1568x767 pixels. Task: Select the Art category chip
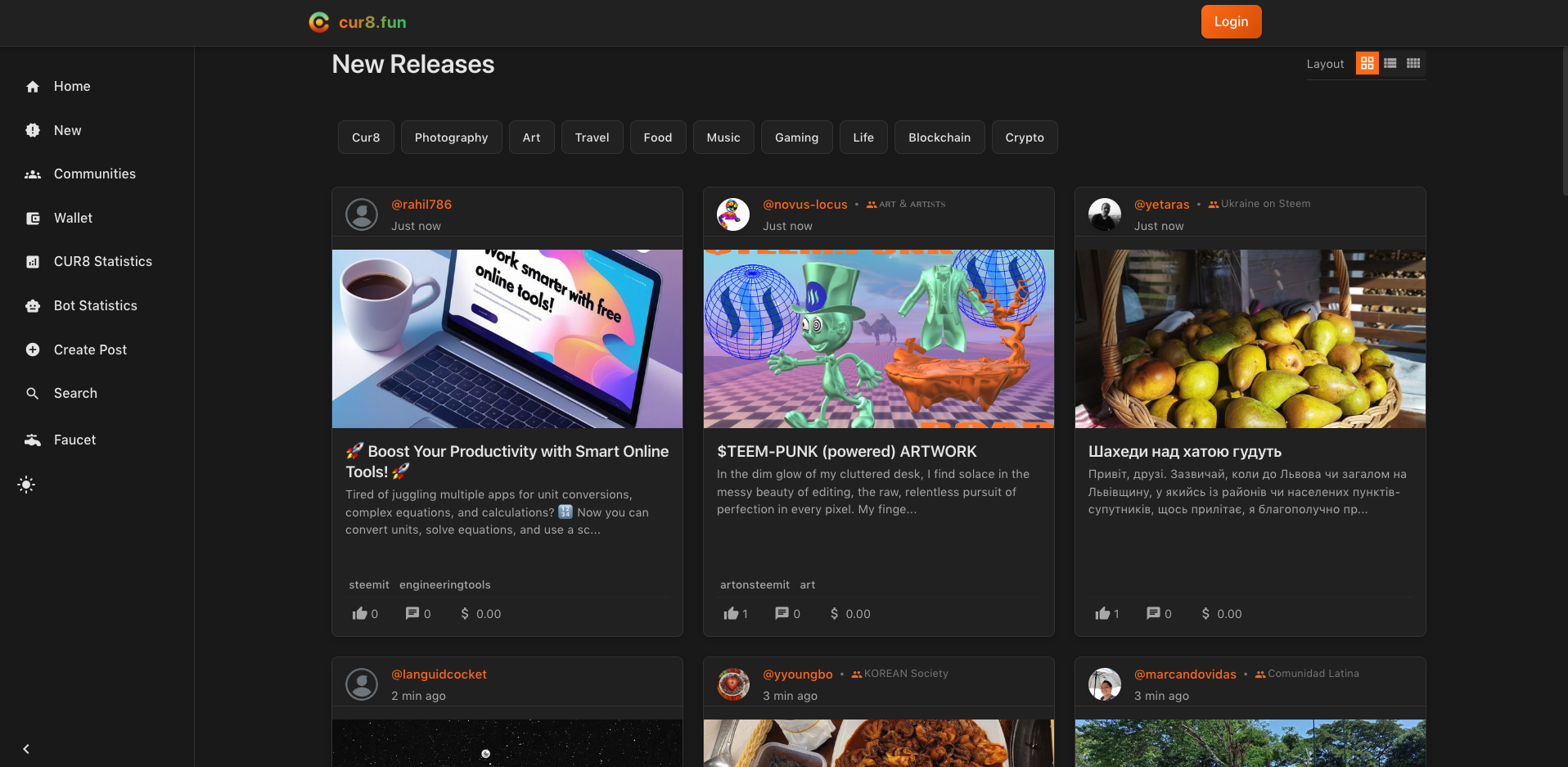[531, 138]
